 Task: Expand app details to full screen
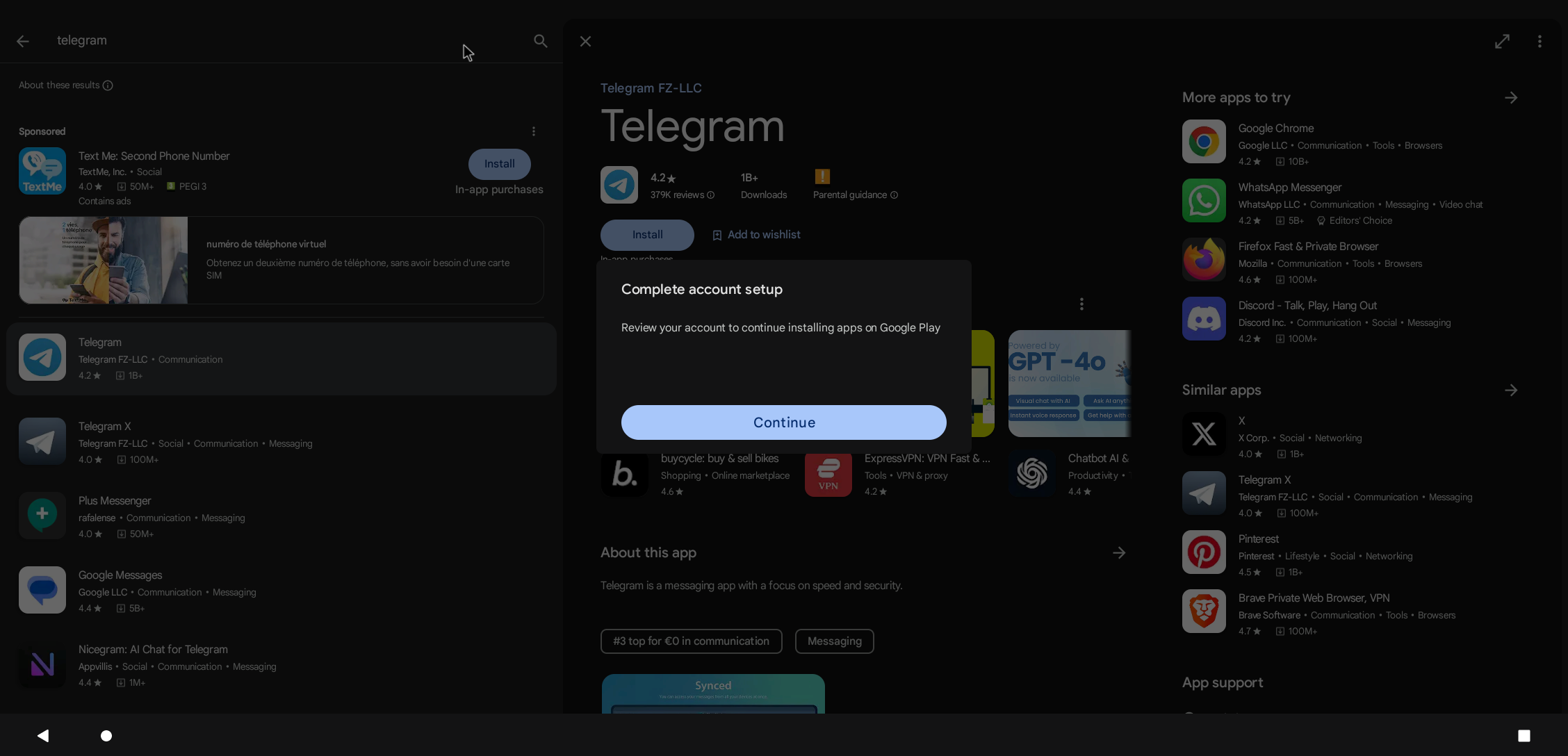coord(1502,42)
